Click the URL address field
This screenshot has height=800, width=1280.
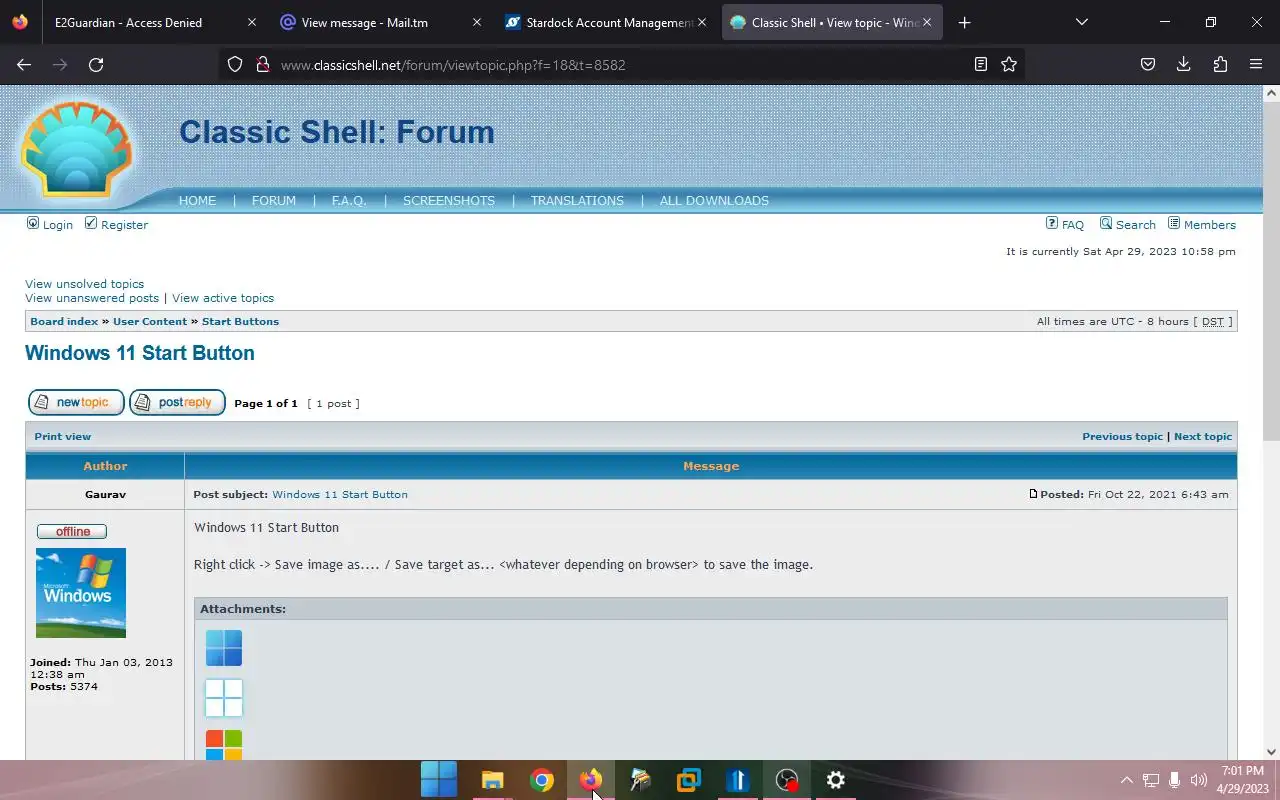(x=620, y=65)
